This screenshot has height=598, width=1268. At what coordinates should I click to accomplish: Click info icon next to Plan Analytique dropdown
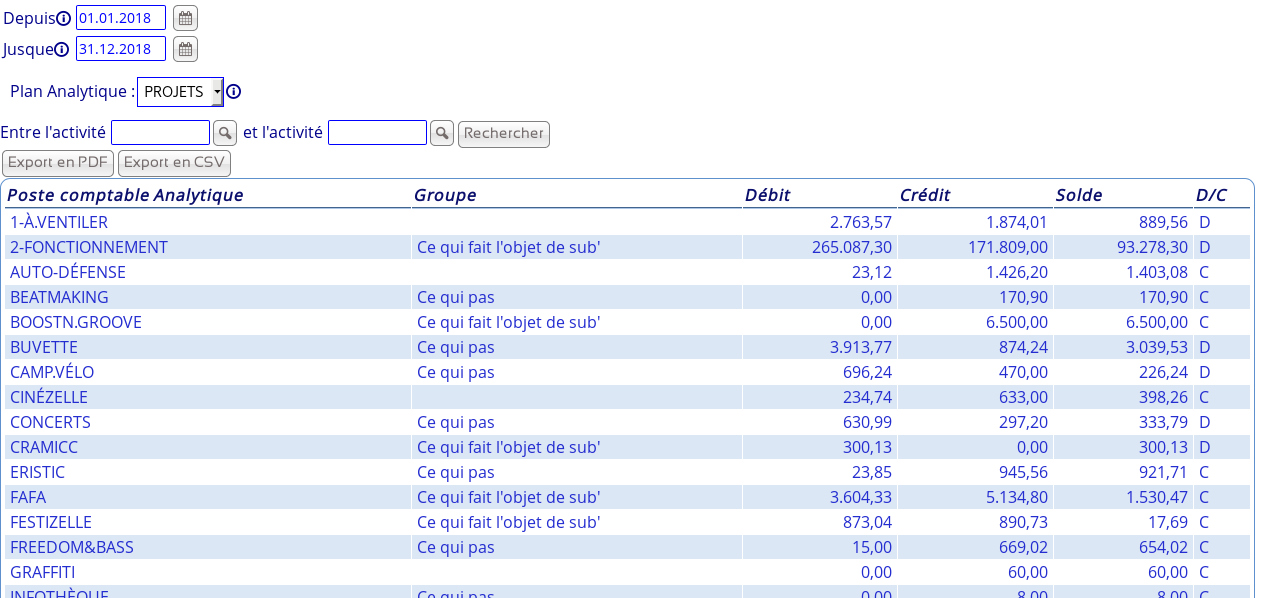point(234,92)
